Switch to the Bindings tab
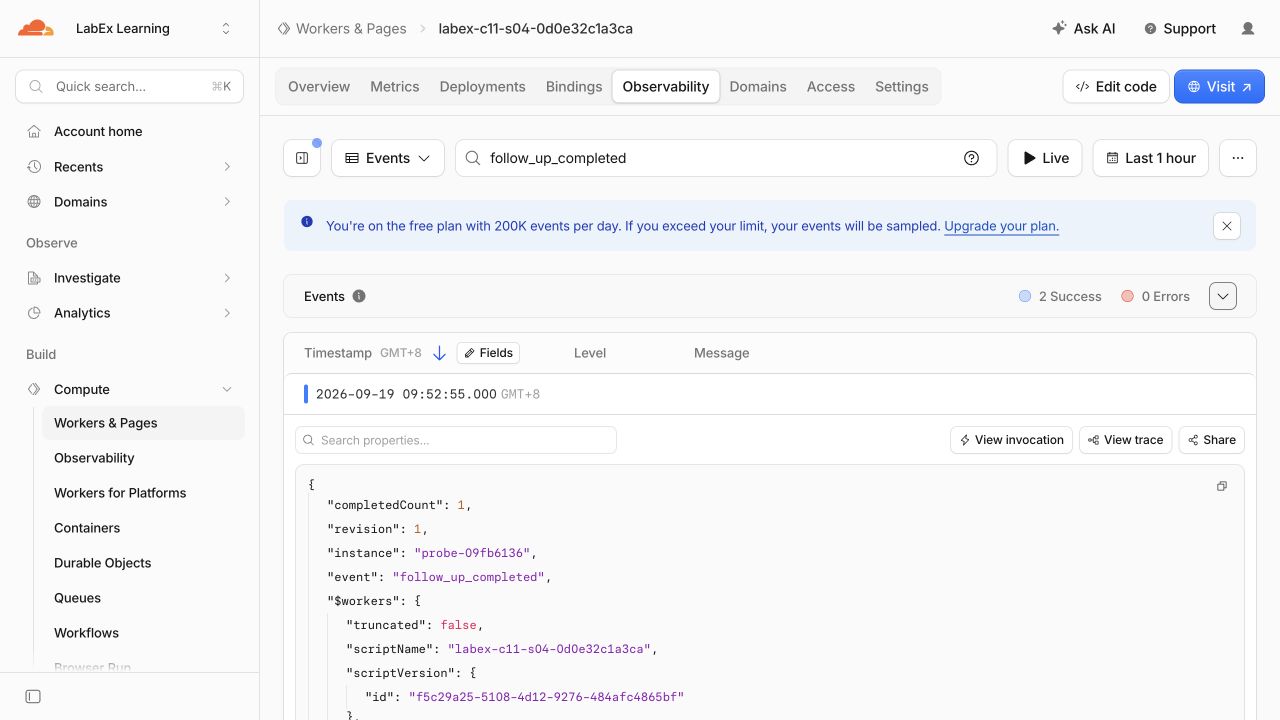The width and height of the screenshot is (1280, 720). (574, 87)
